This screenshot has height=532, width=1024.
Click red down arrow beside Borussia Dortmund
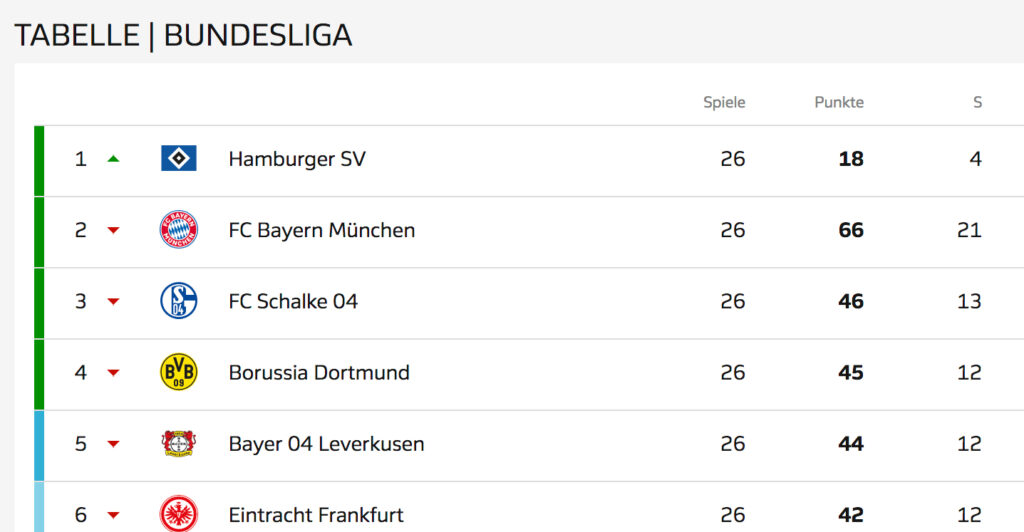(113, 373)
